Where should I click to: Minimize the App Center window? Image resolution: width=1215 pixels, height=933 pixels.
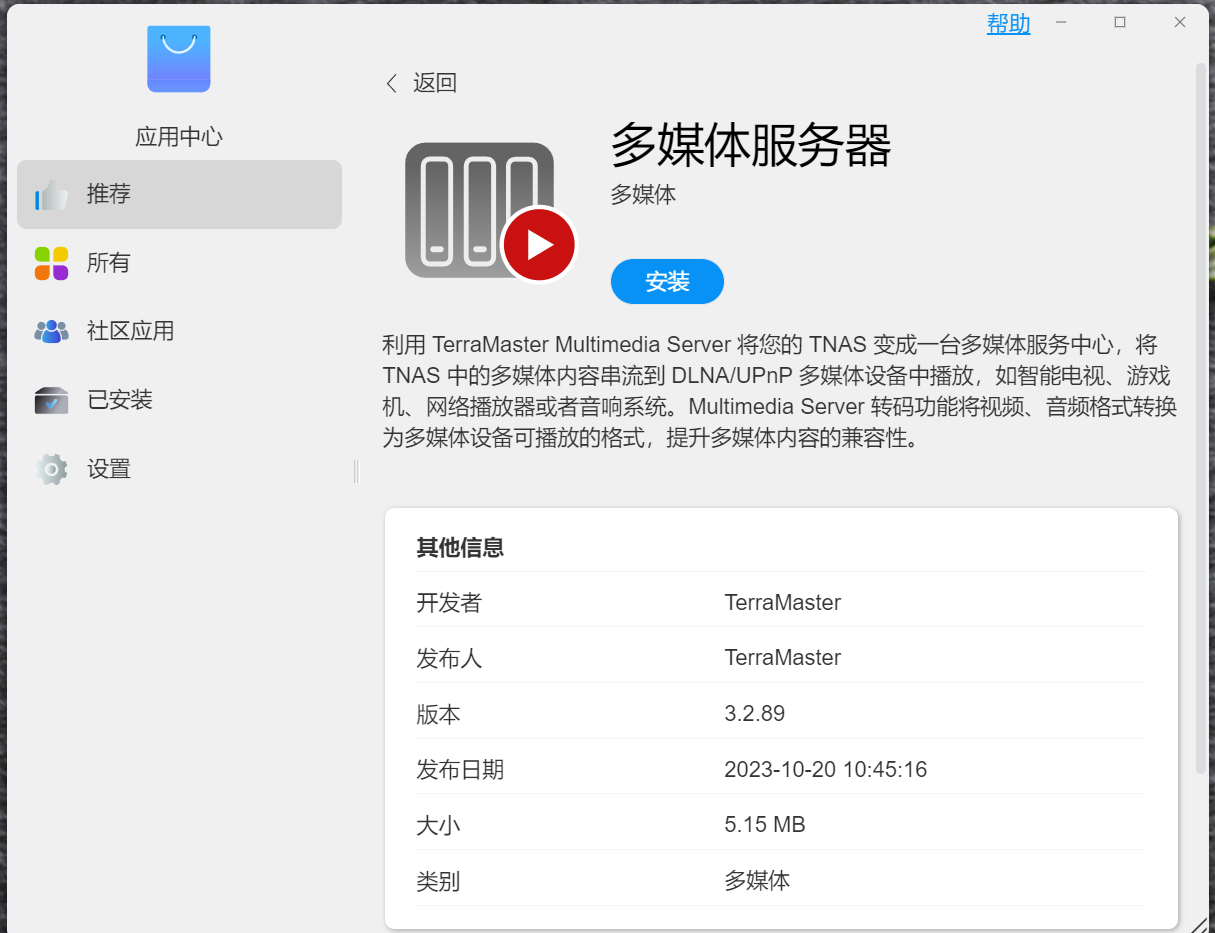click(x=1061, y=22)
